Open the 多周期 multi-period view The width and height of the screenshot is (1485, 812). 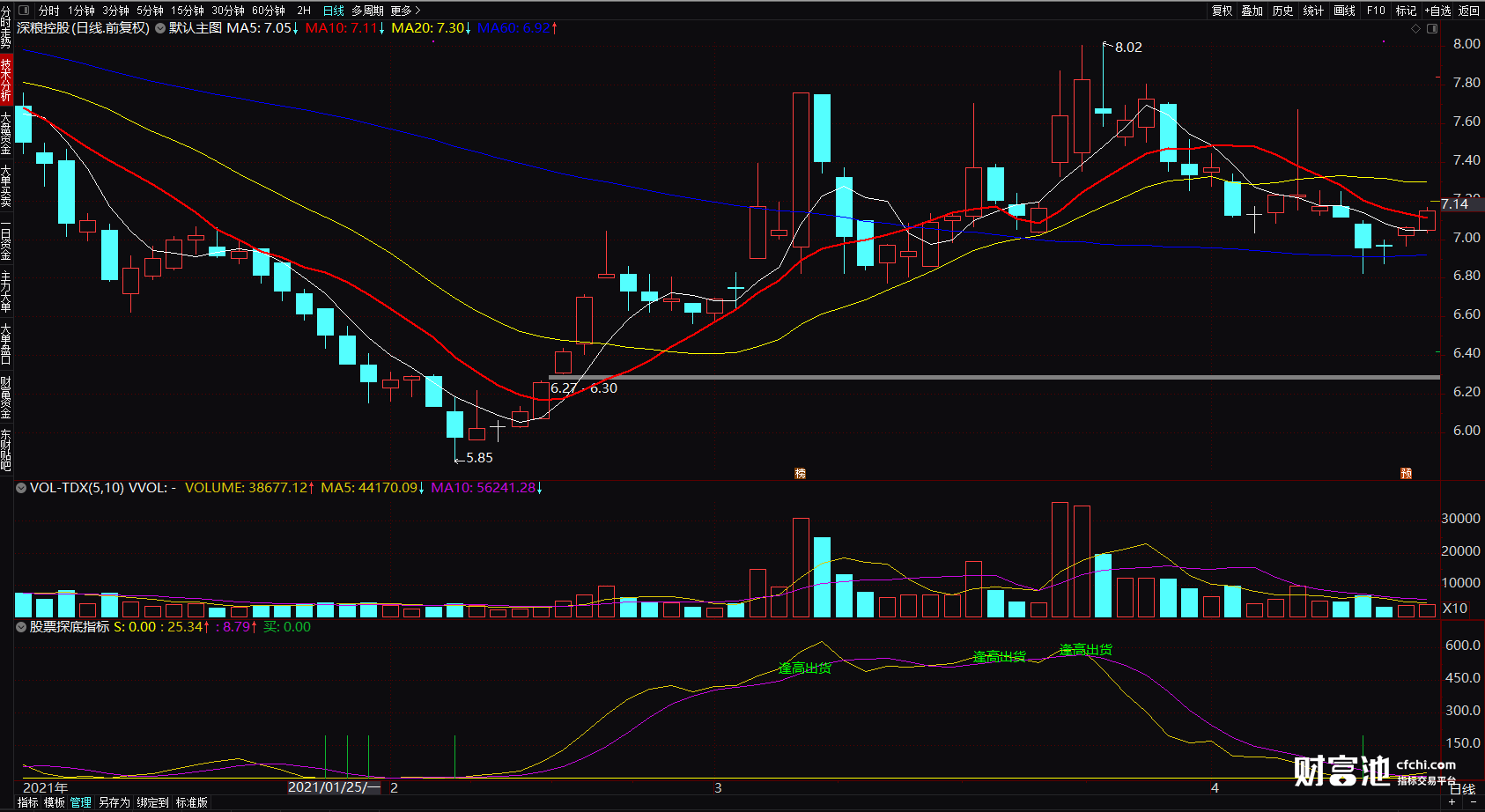[367, 11]
